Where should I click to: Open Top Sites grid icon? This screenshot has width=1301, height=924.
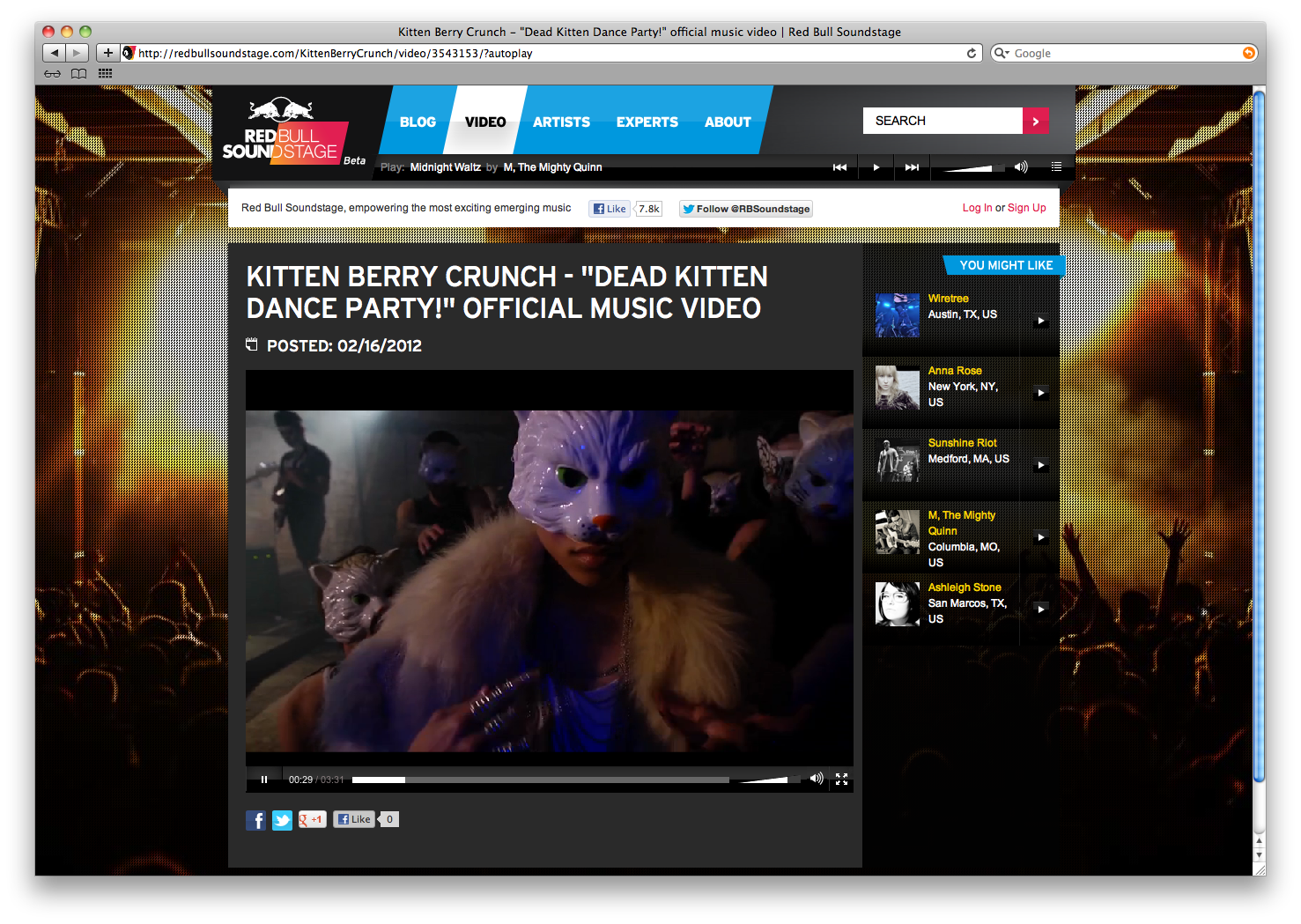coord(106,74)
